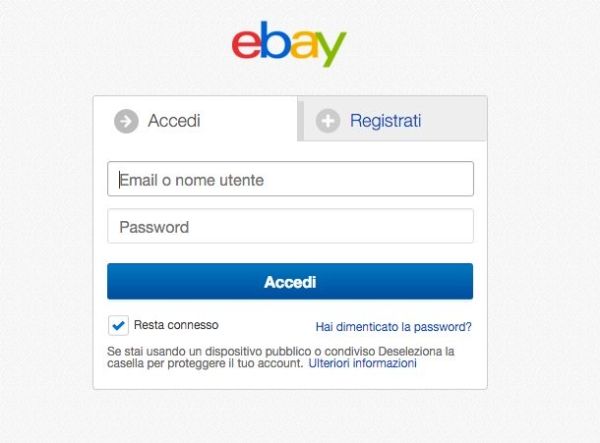Click the public device warning text
600x443 pixels.
[280, 357]
